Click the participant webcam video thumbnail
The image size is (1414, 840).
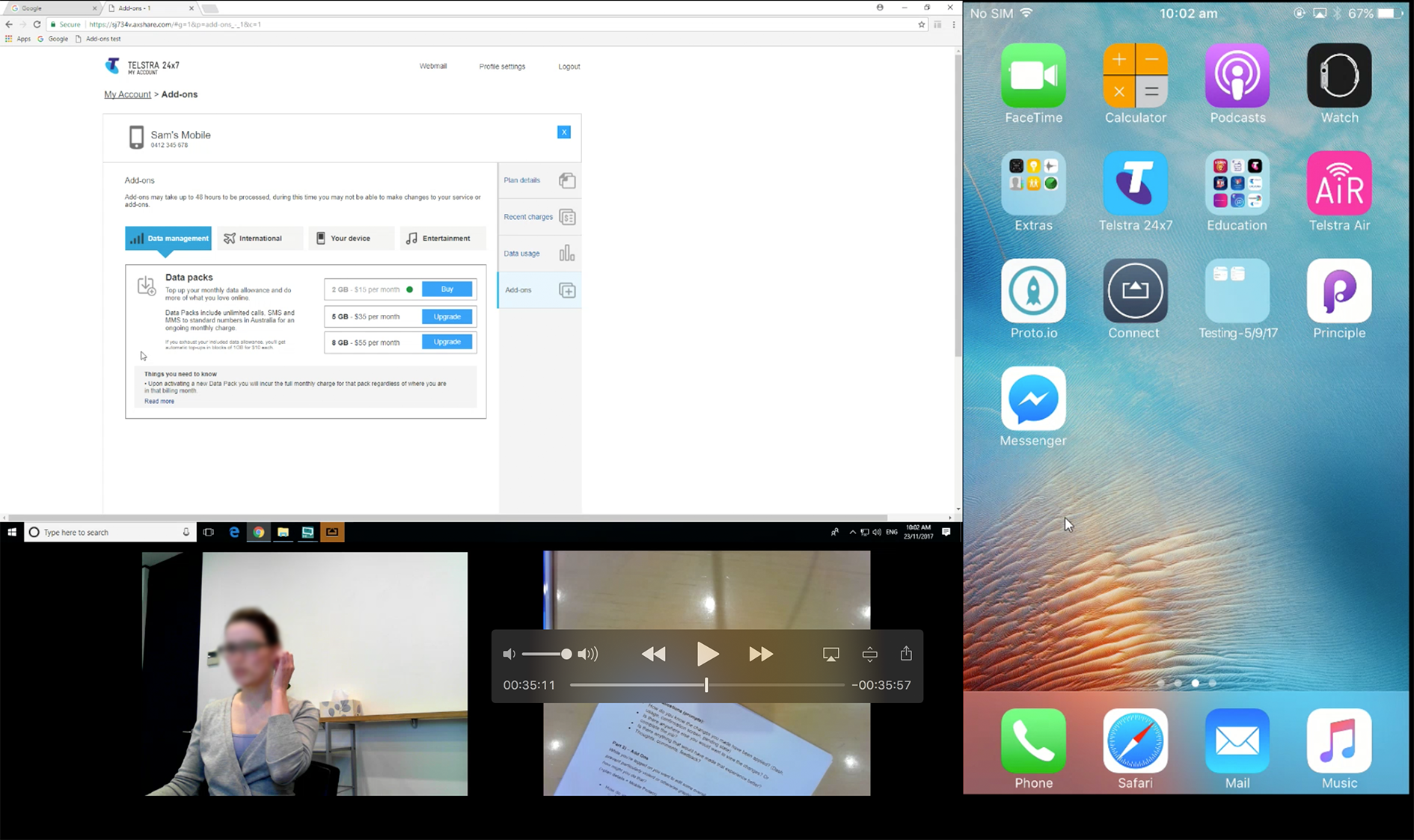tap(304, 673)
